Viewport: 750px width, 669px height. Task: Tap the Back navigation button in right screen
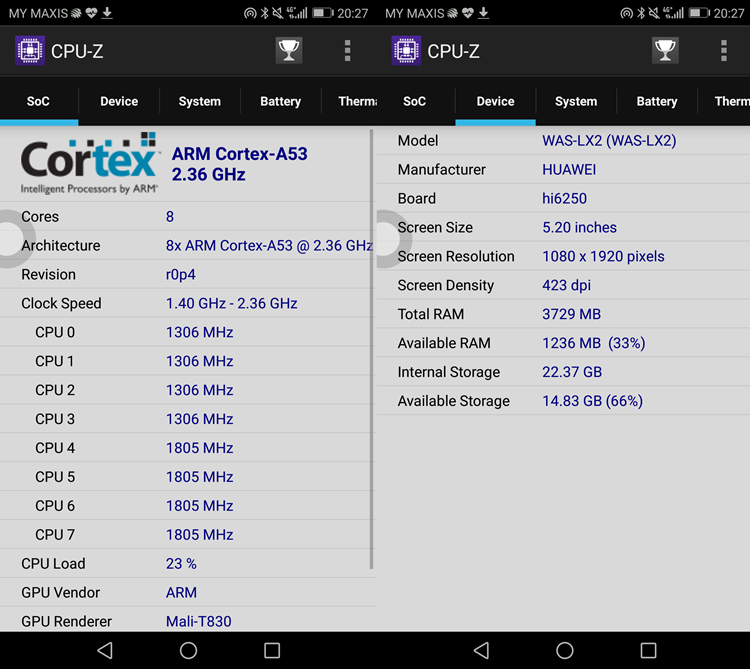pyautogui.click(x=481, y=650)
